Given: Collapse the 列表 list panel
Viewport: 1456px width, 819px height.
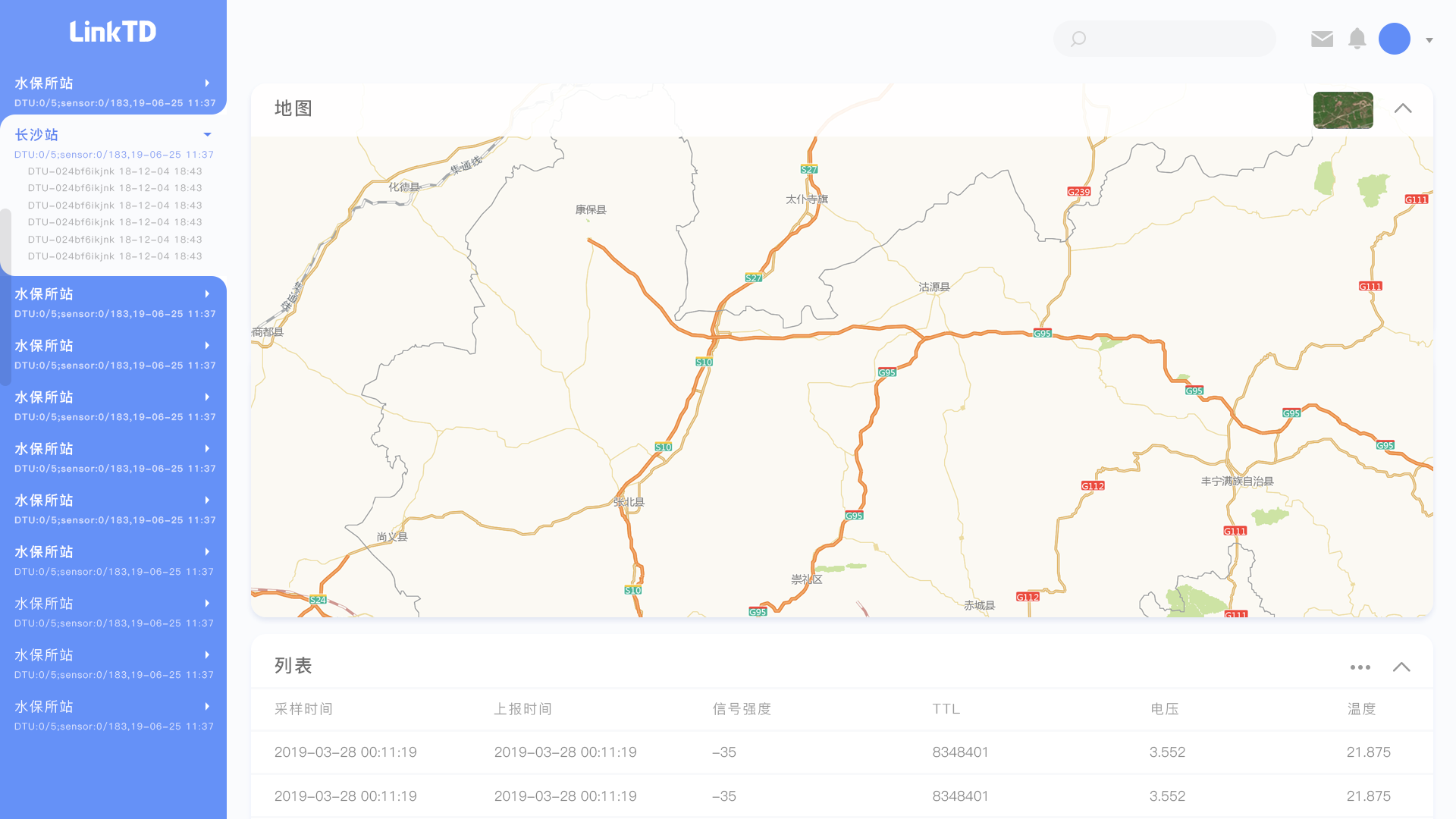Looking at the screenshot, I should click(x=1401, y=667).
